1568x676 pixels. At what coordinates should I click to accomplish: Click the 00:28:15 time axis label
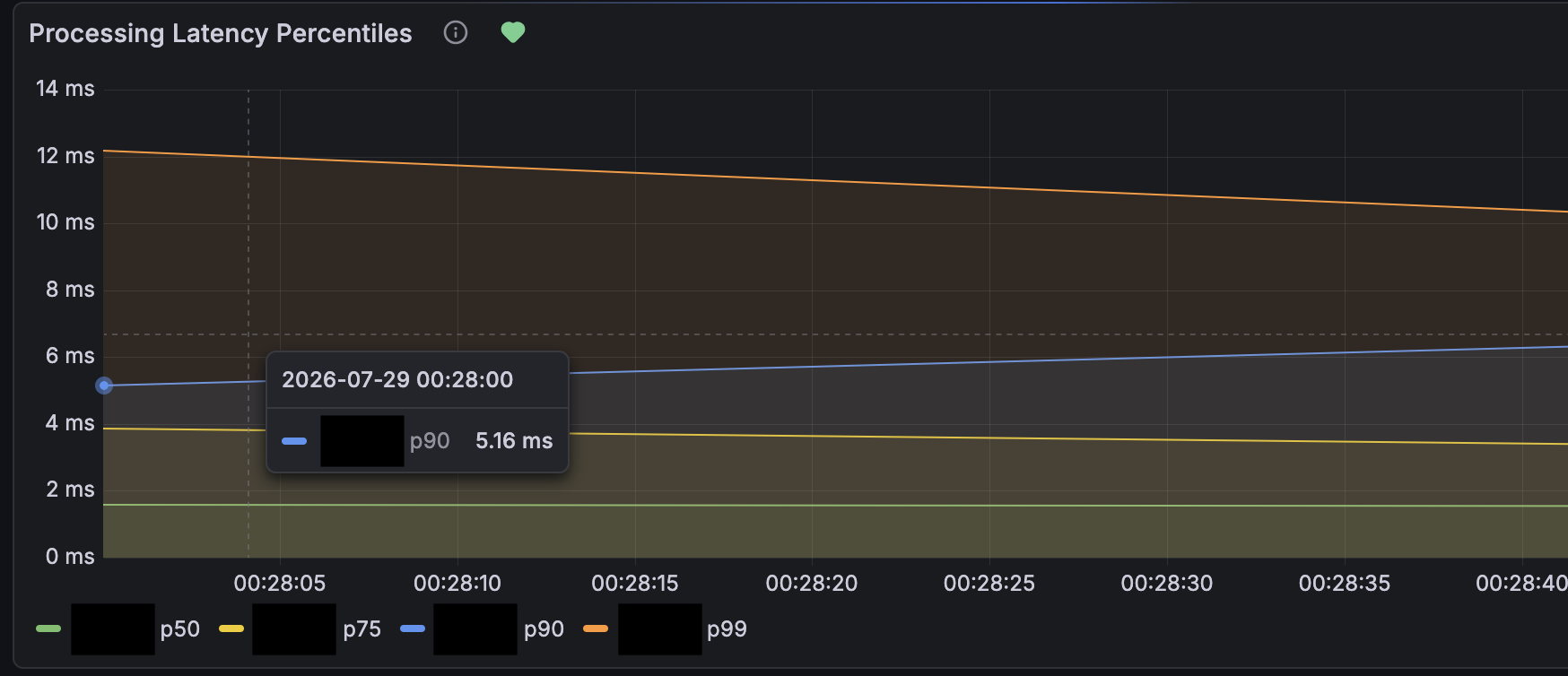pyautogui.click(x=635, y=584)
